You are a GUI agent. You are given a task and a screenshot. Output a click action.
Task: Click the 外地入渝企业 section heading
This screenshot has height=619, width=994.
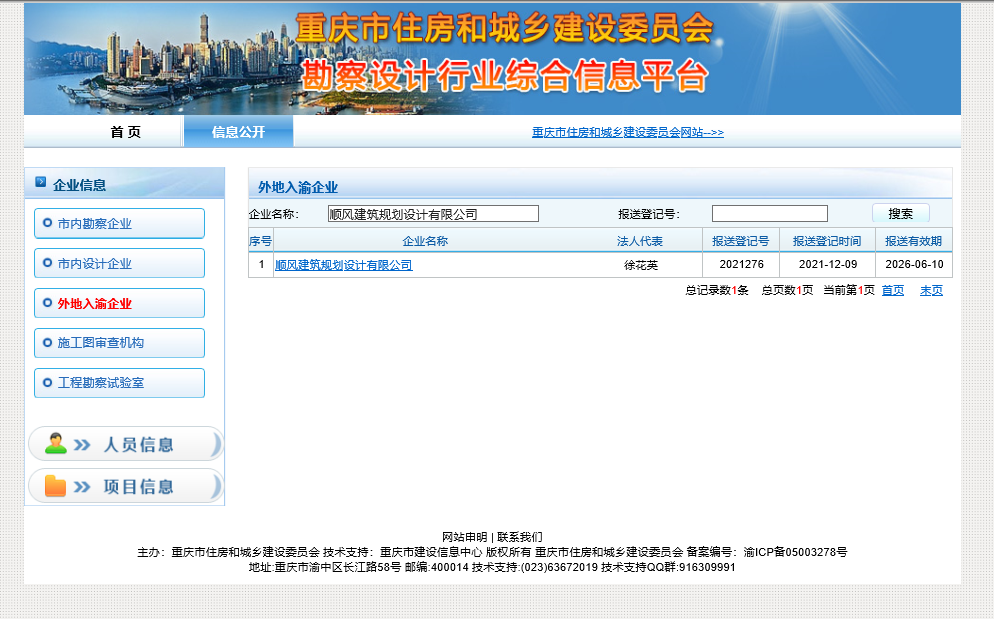click(x=298, y=187)
